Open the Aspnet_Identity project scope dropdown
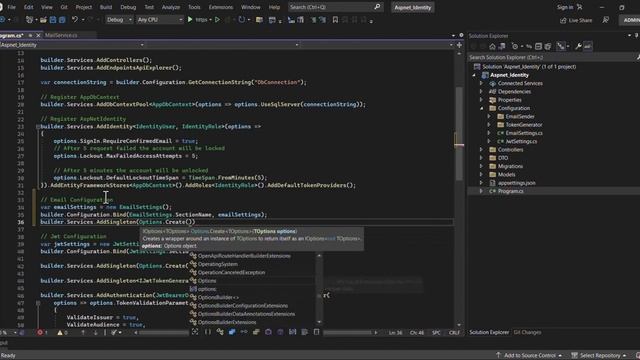 72,45
